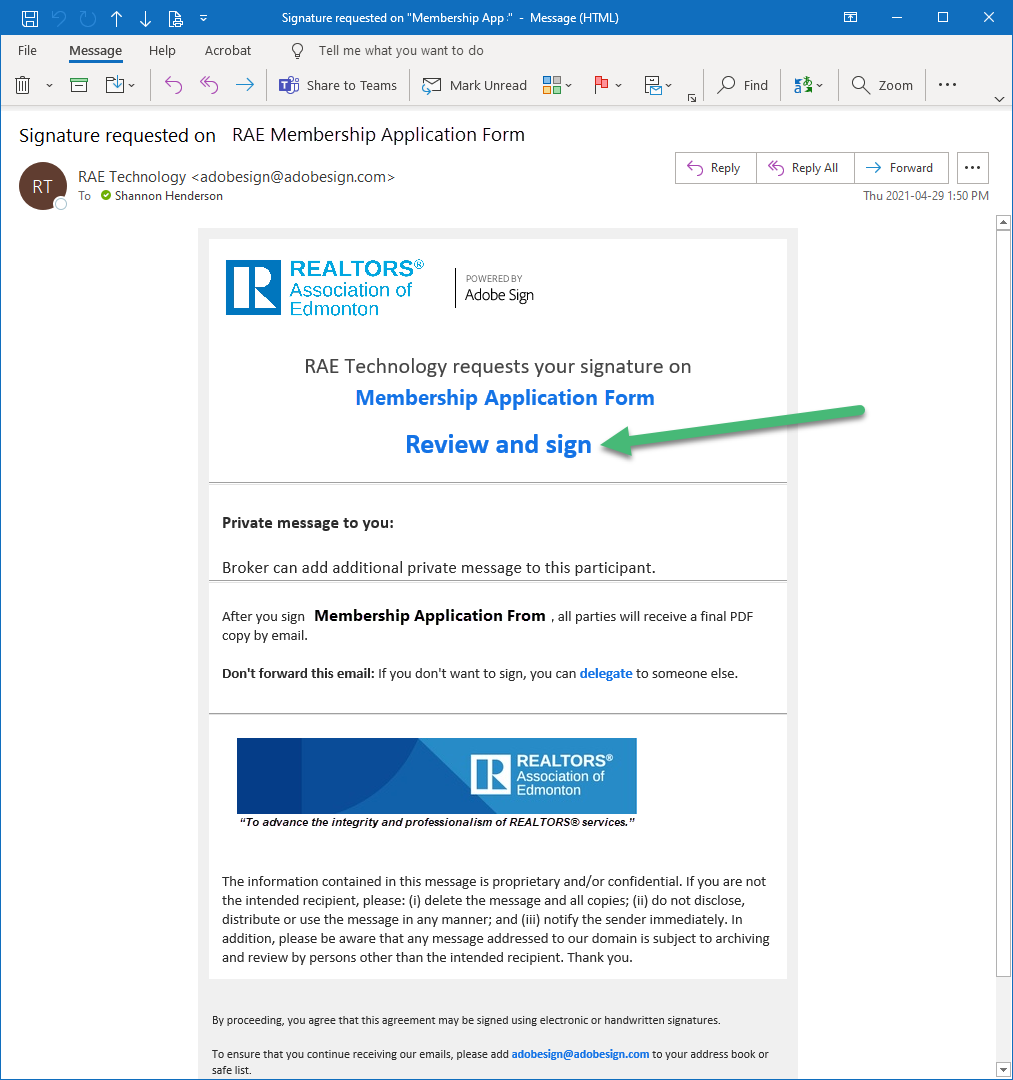Open the Categorize color squares icon
The height and width of the screenshot is (1080, 1013).
click(x=552, y=85)
